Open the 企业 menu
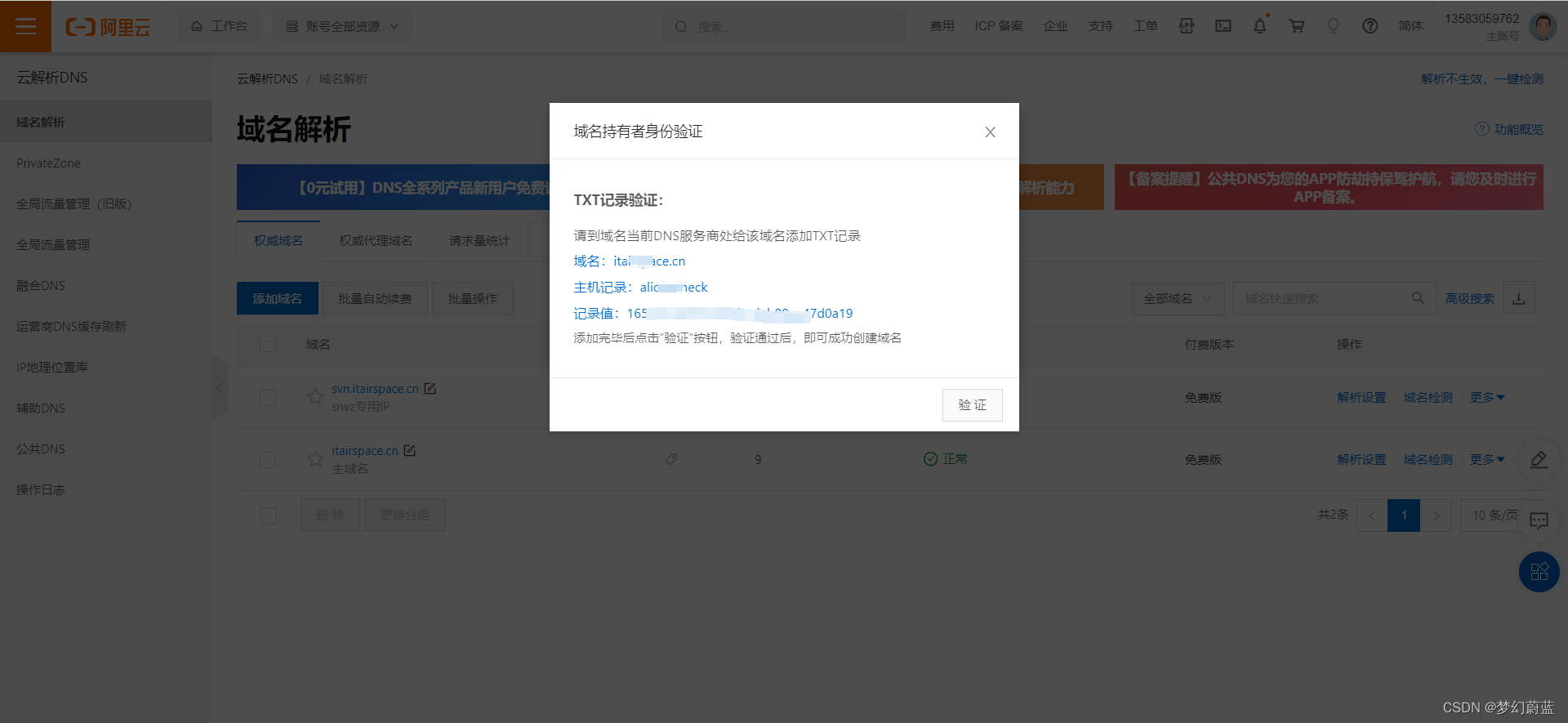 click(x=1055, y=26)
